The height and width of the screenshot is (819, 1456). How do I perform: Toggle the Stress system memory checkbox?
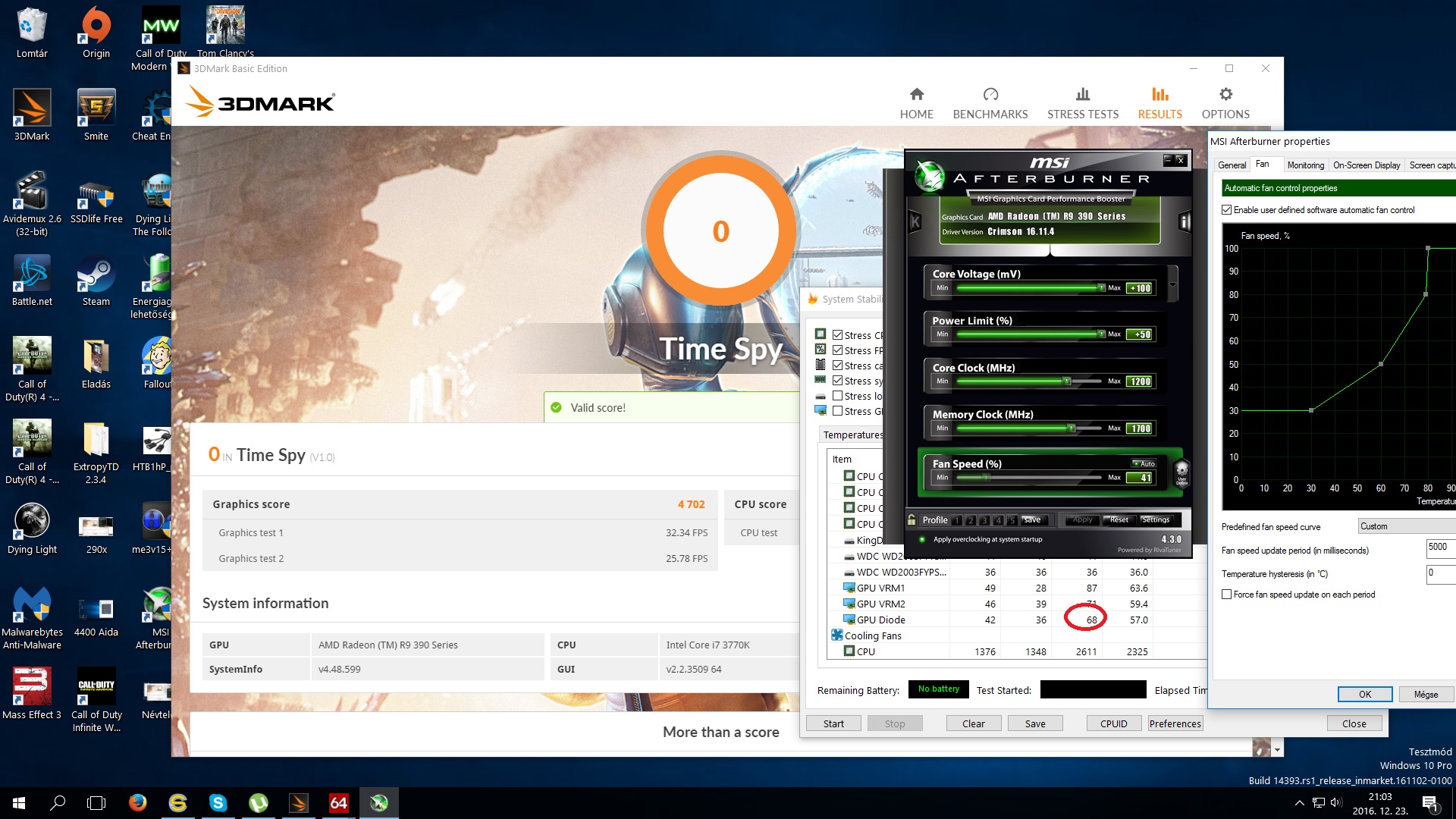(x=837, y=381)
